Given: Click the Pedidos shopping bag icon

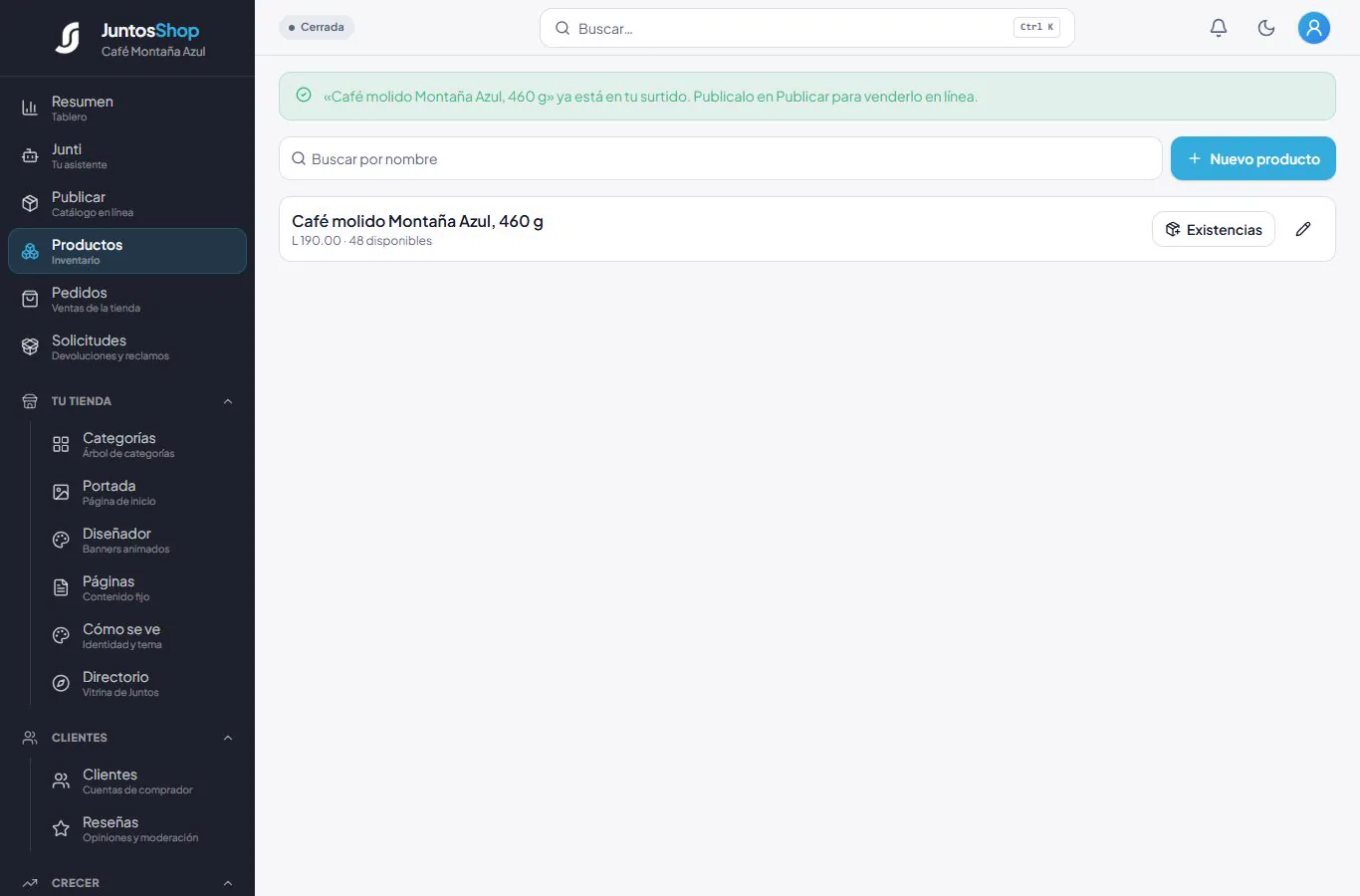Looking at the screenshot, I should tap(30, 299).
